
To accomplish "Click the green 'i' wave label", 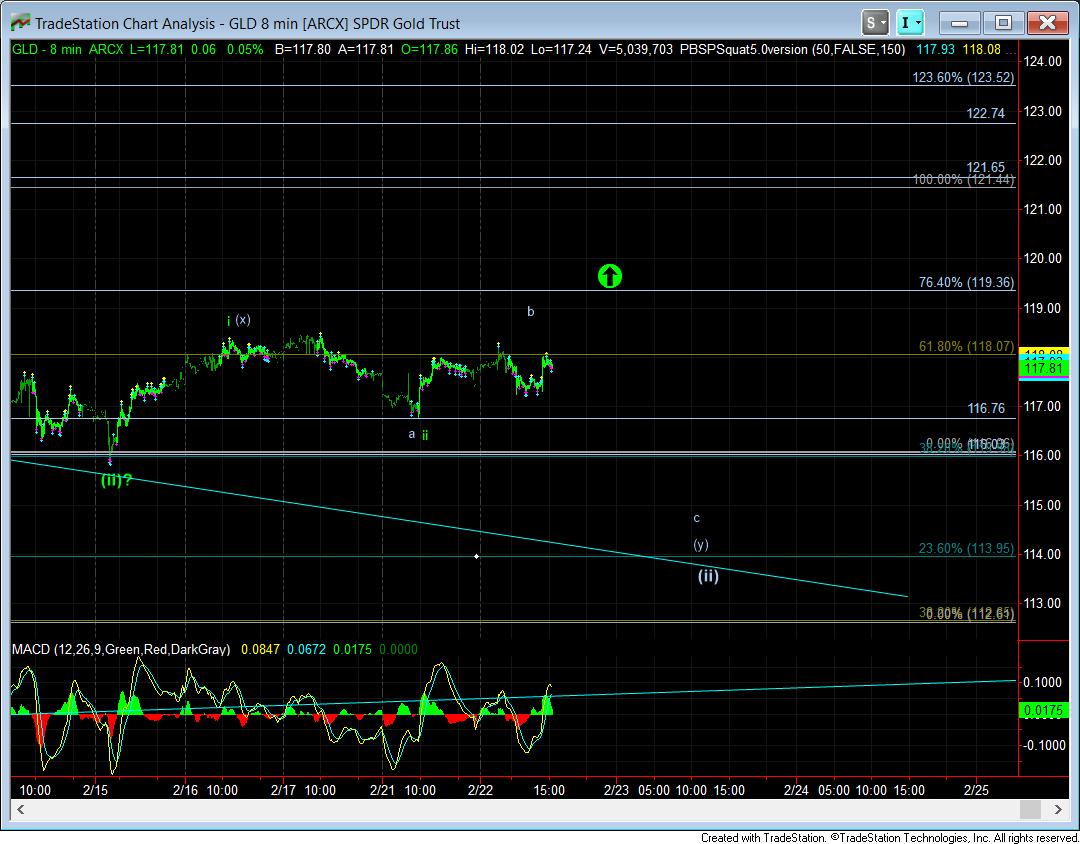I will click(229, 320).
